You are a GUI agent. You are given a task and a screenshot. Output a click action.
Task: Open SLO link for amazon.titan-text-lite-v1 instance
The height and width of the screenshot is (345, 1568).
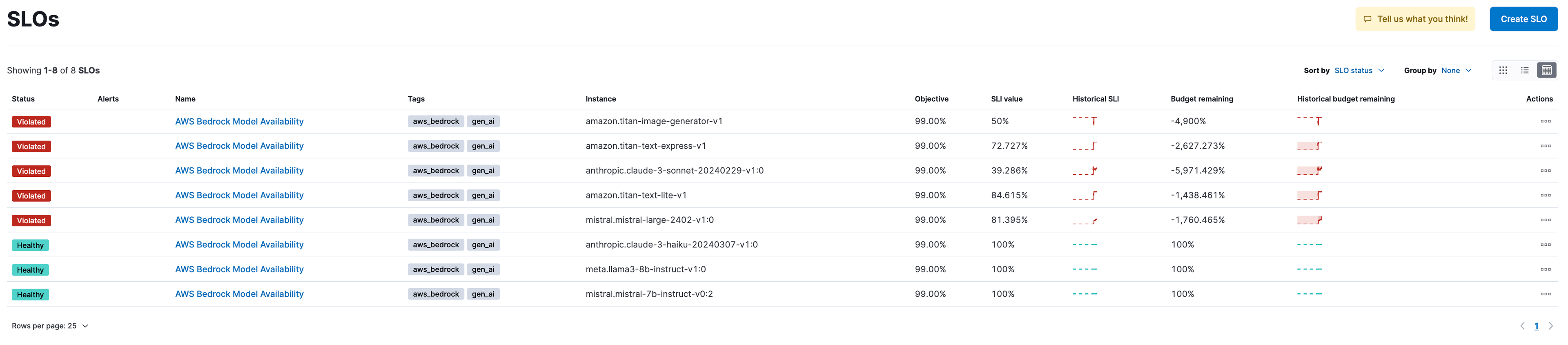[239, 195]
